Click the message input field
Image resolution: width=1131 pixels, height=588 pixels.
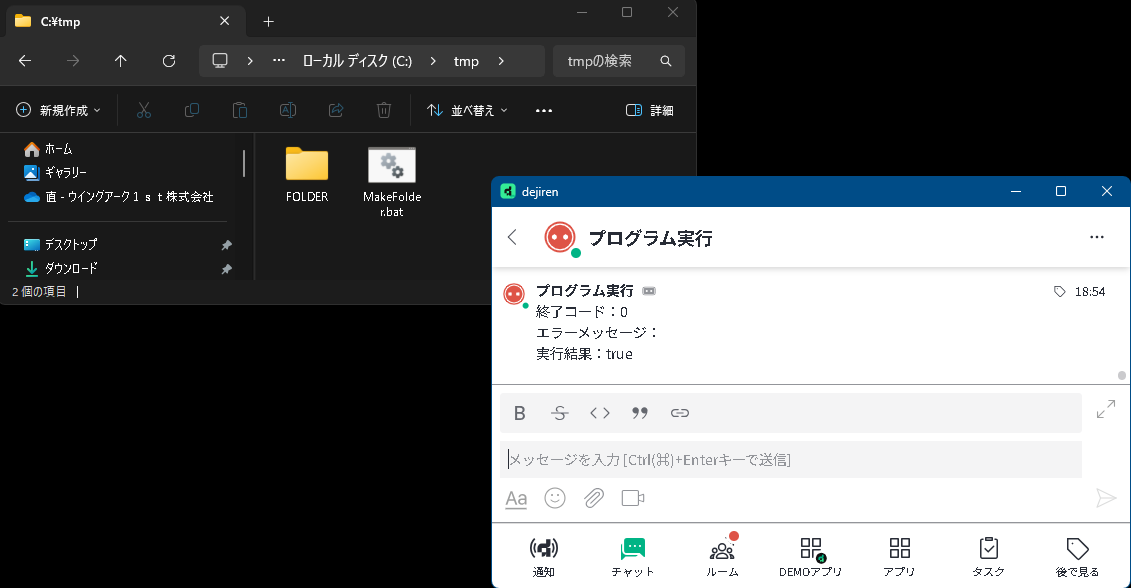pyautogui.click(x=790, y=460)
